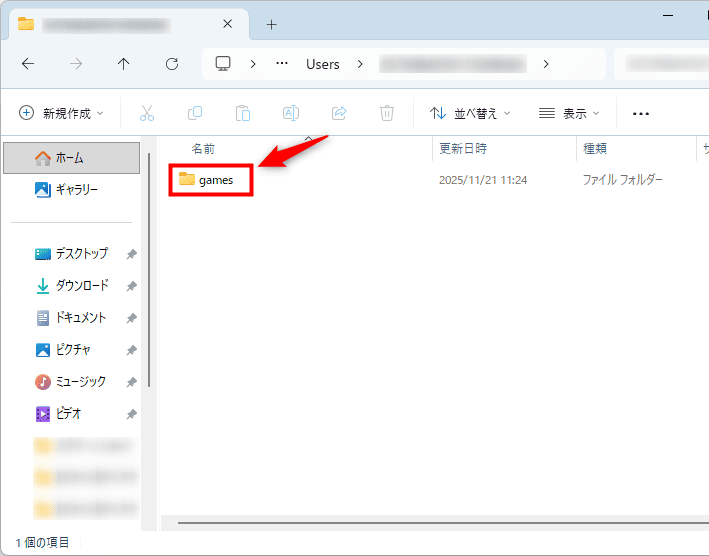709x556 pixels.
Task: Expand chevron after Users breadcrumb
Action: pos(360,64)
